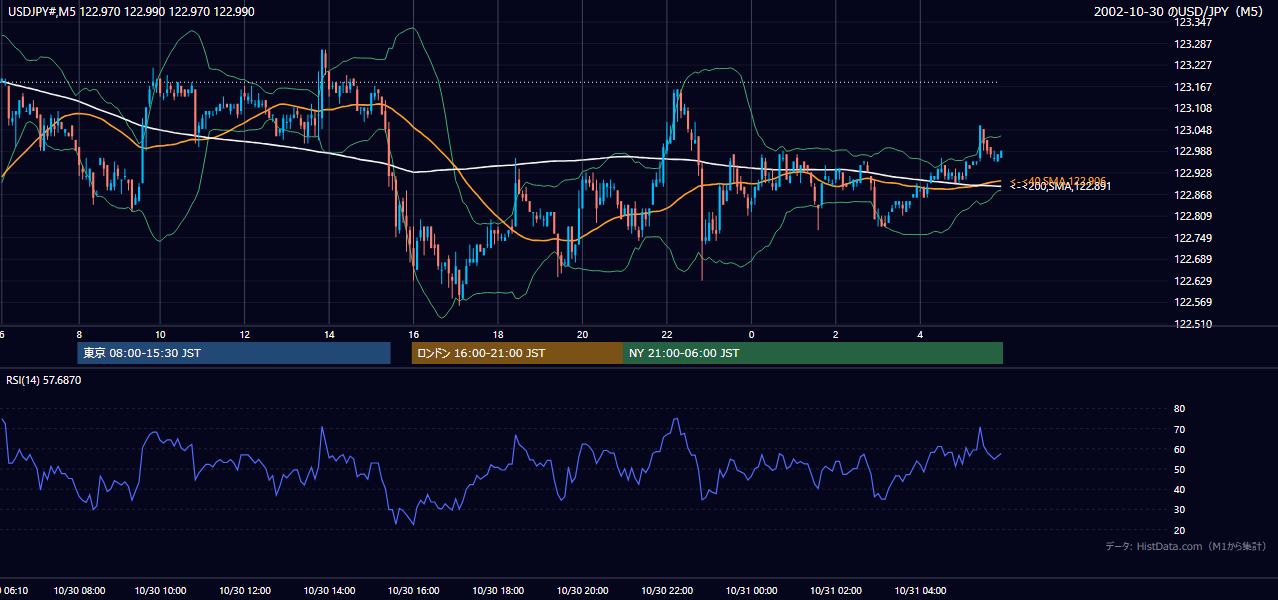Select the London 16:00-21:00 JST session bar
The width and height of the screenshot is (1278, 600).
(517, 353)
